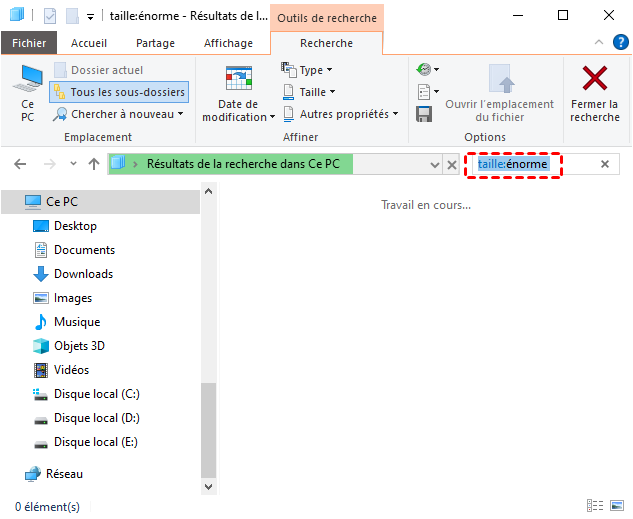Screen dimensions: 633x519
Task: Select Ce PC in navigation pane
Action: (101, 201)
